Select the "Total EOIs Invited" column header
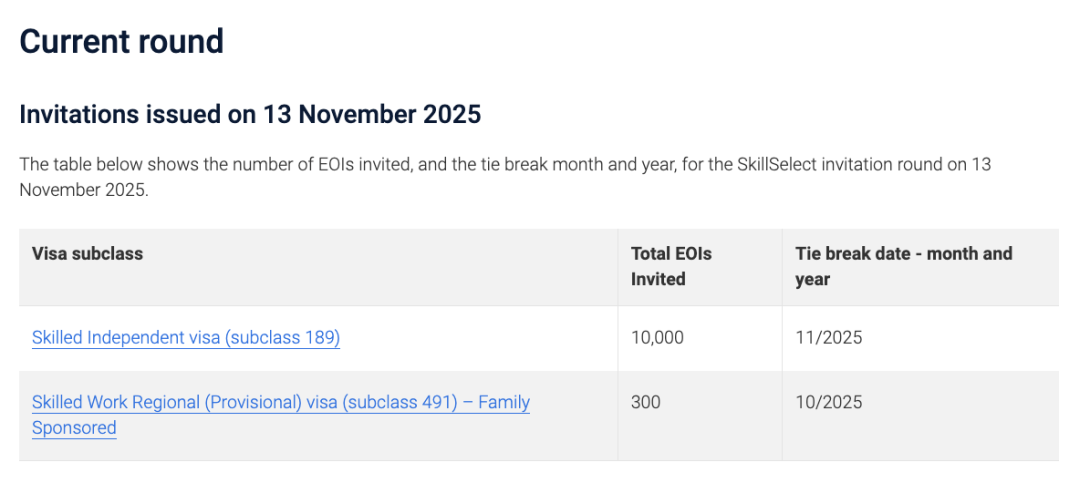Image resolution: width=1080 pixels, height=483 pixels. coord(671,266)
